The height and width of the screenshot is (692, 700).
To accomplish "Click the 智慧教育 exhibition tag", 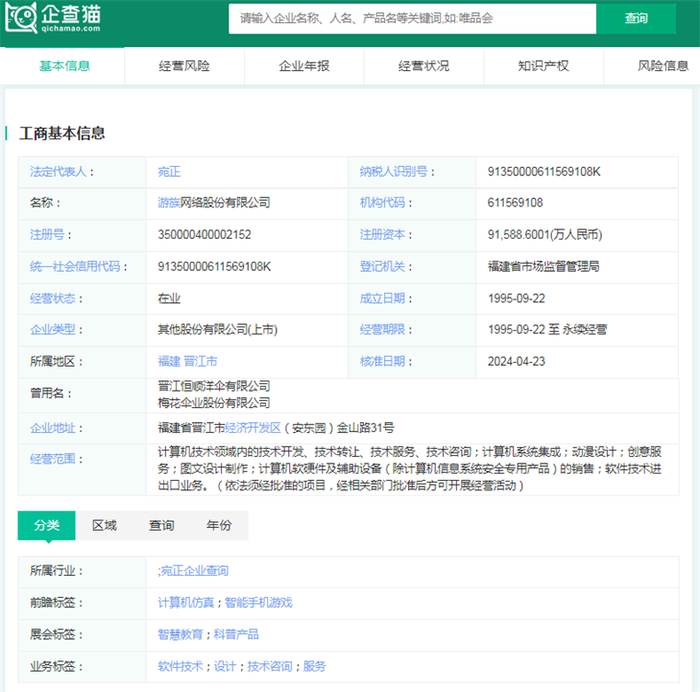I will [x=180, y=635].
